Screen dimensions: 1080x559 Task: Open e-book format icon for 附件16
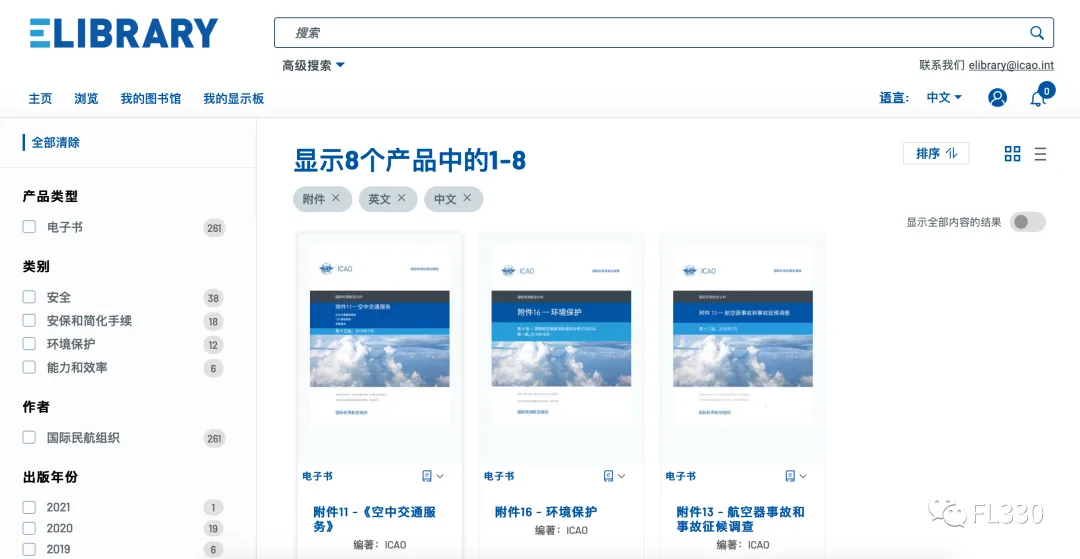tap(609, 476)
